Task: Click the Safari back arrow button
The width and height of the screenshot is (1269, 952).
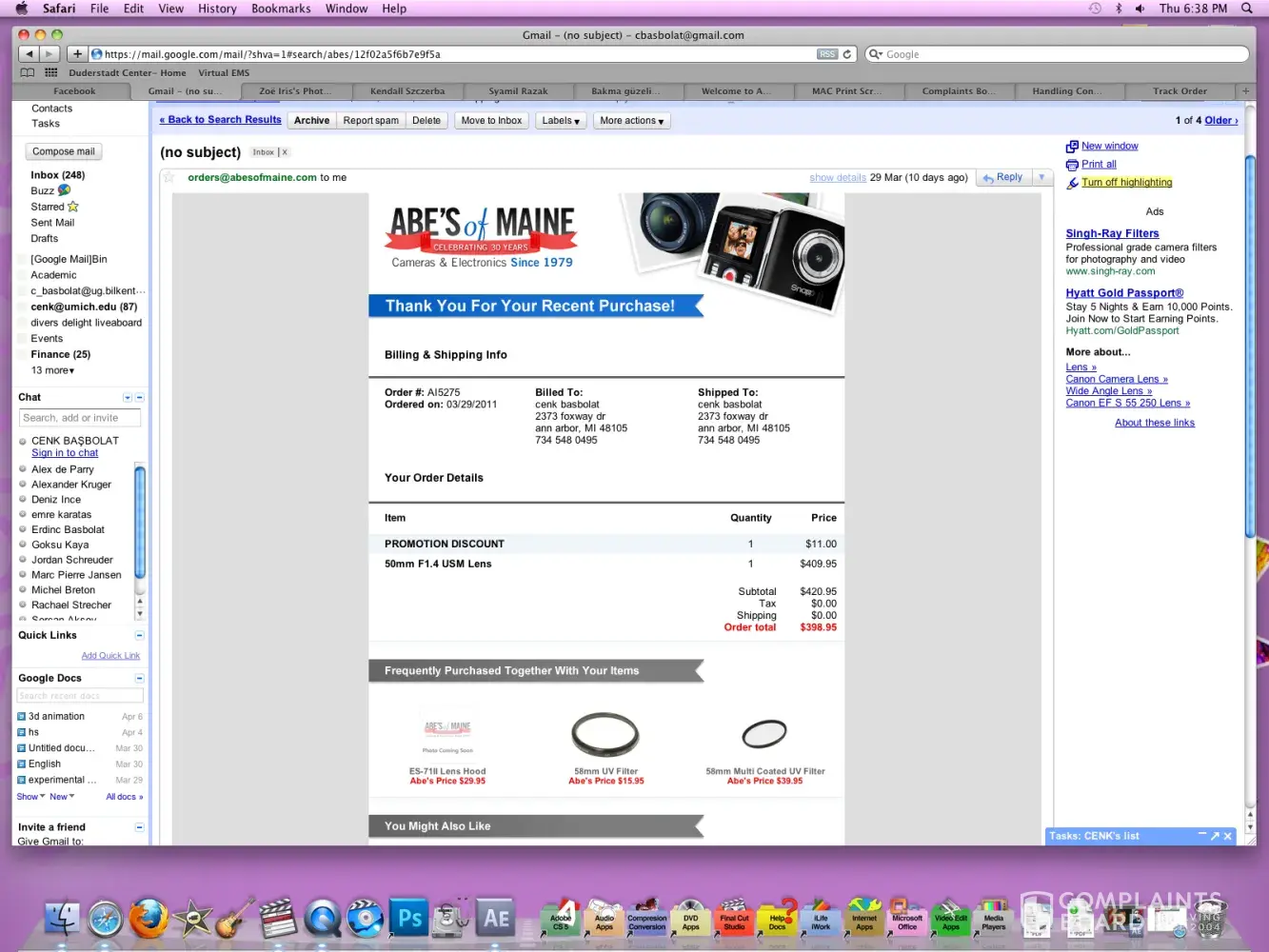Action: pos(30,54)
